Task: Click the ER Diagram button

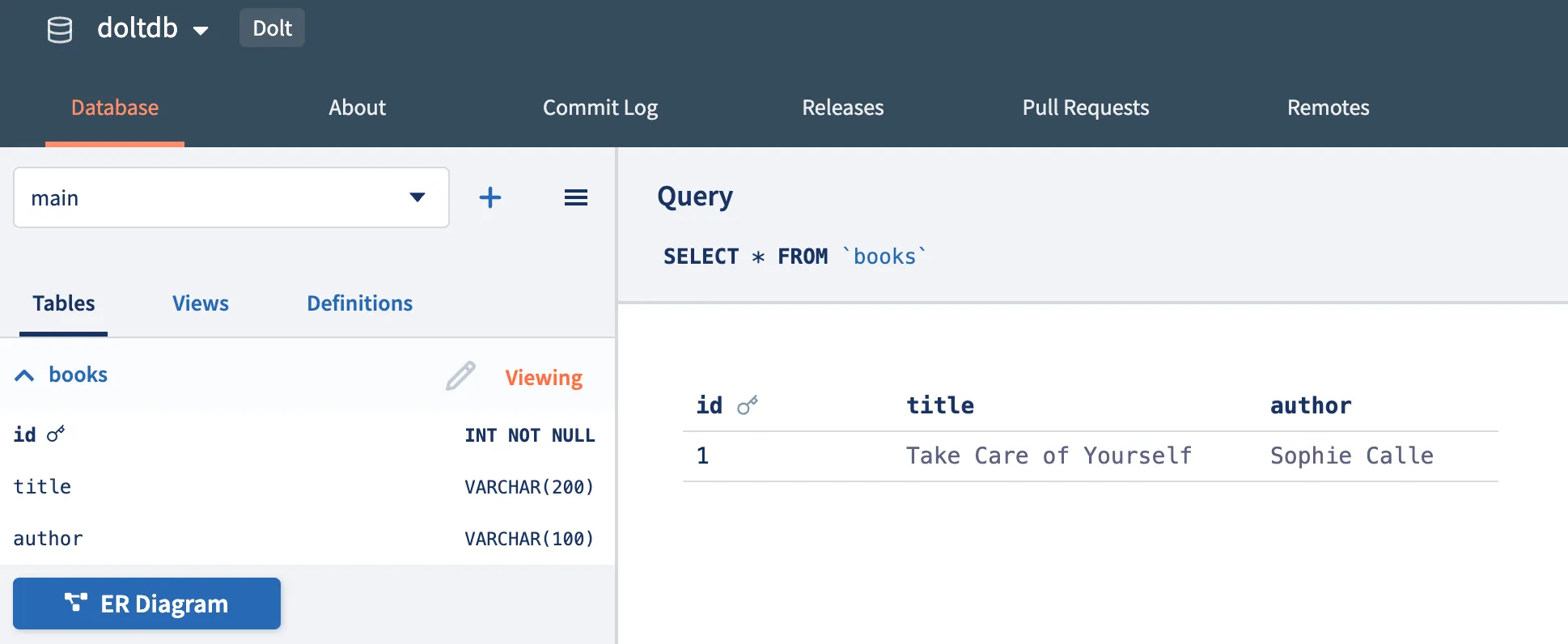Action: [146, 604]
